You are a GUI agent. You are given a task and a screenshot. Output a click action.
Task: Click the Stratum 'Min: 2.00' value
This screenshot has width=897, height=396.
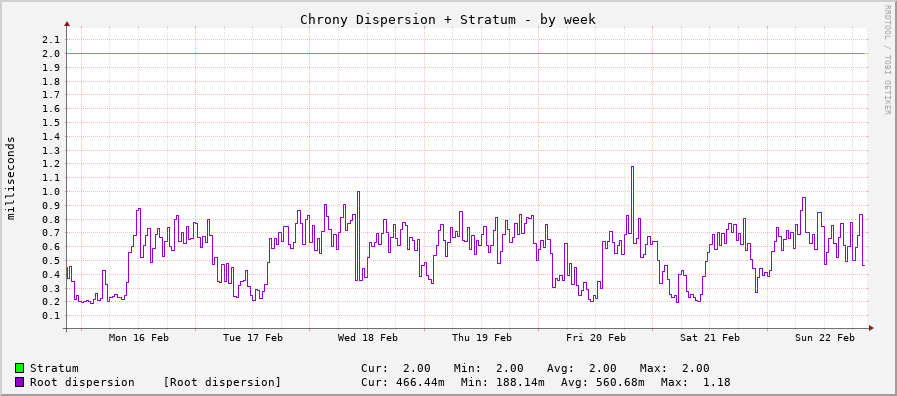(489, 368)
